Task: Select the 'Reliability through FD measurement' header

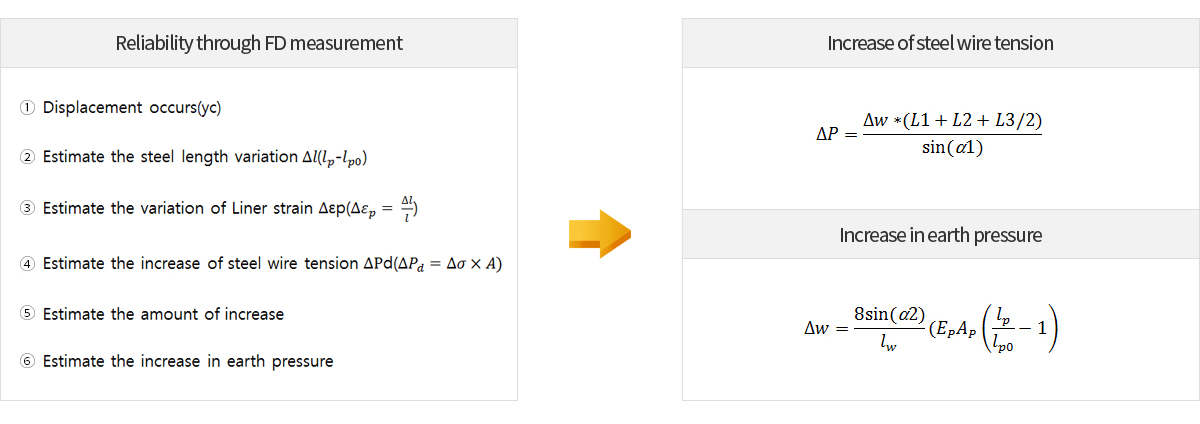Action: 259,43
